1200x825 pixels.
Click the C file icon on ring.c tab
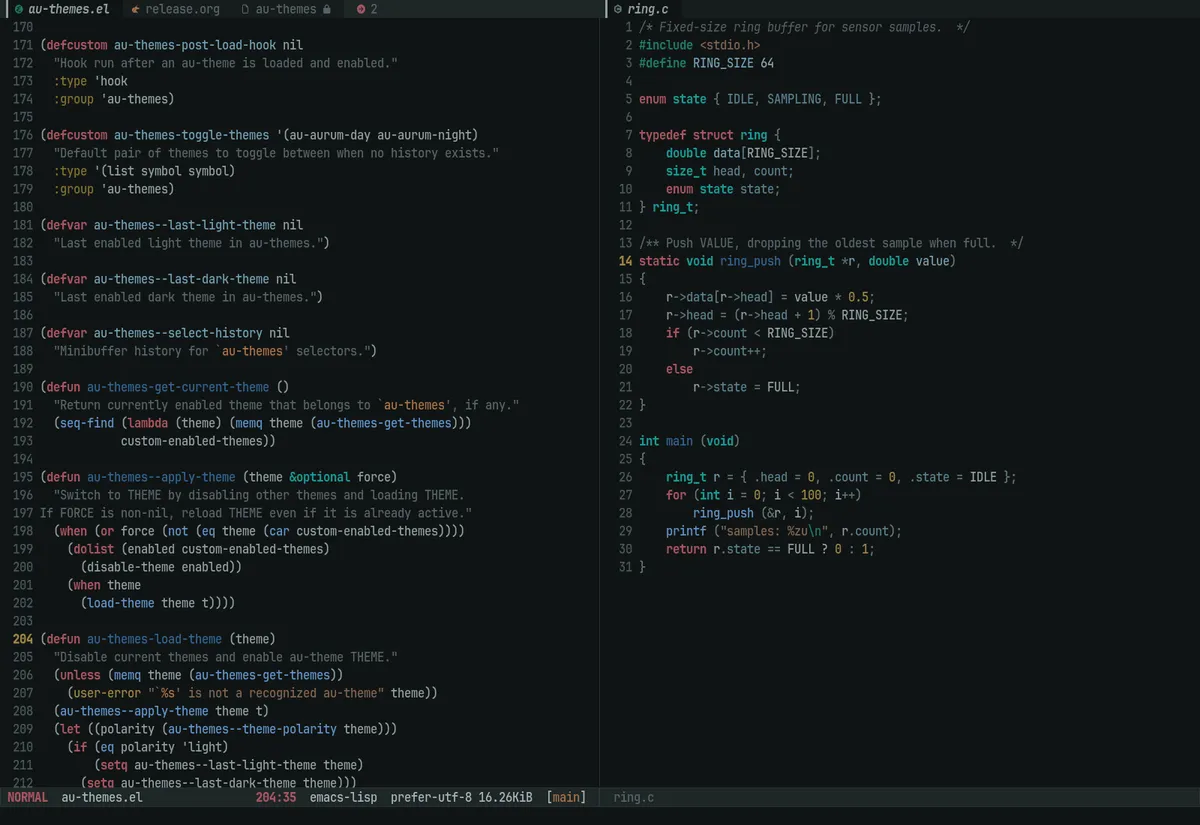[618, 9]
